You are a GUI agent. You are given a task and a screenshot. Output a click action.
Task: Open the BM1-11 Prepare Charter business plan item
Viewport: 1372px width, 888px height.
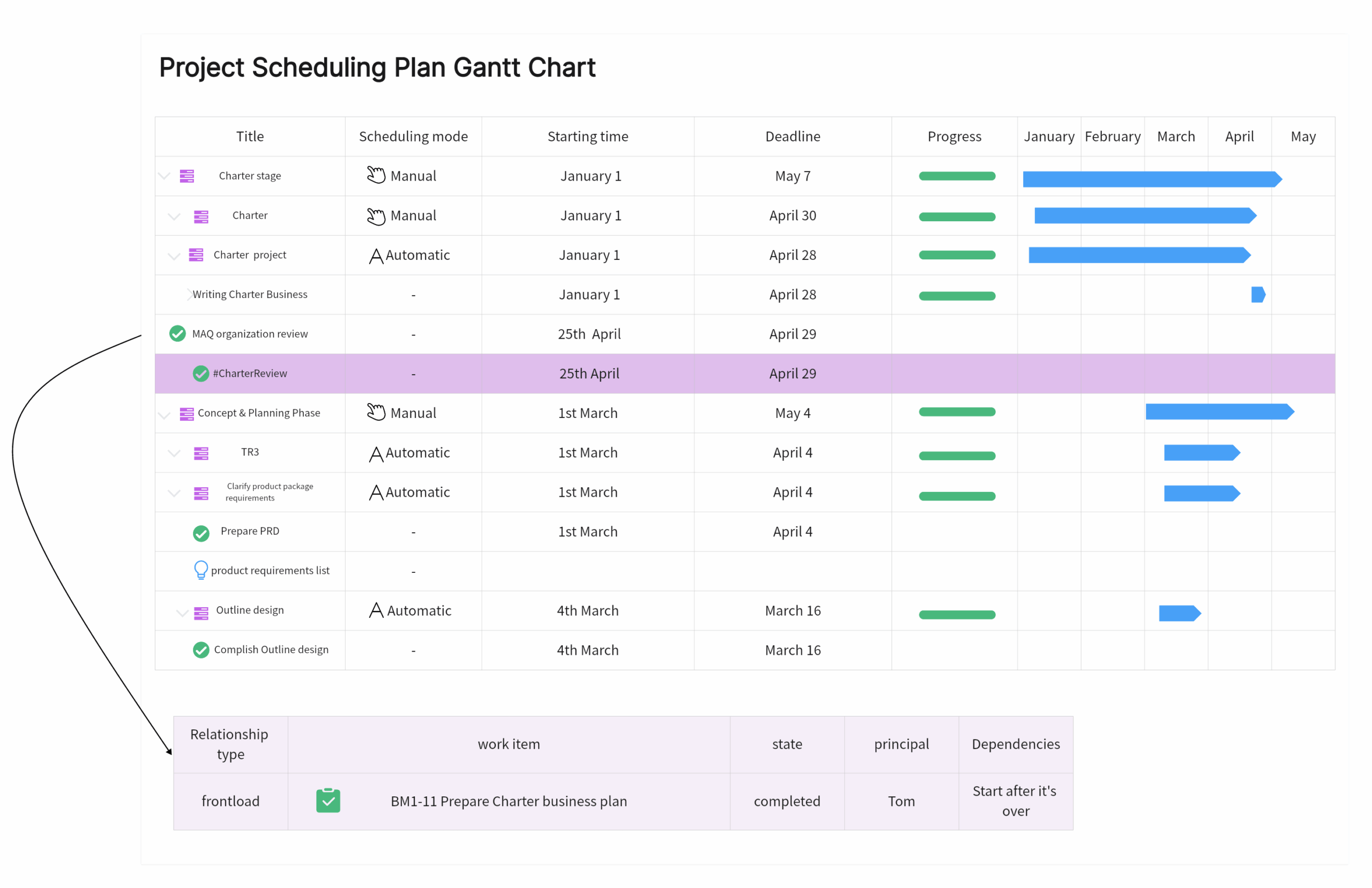point(509,801)
